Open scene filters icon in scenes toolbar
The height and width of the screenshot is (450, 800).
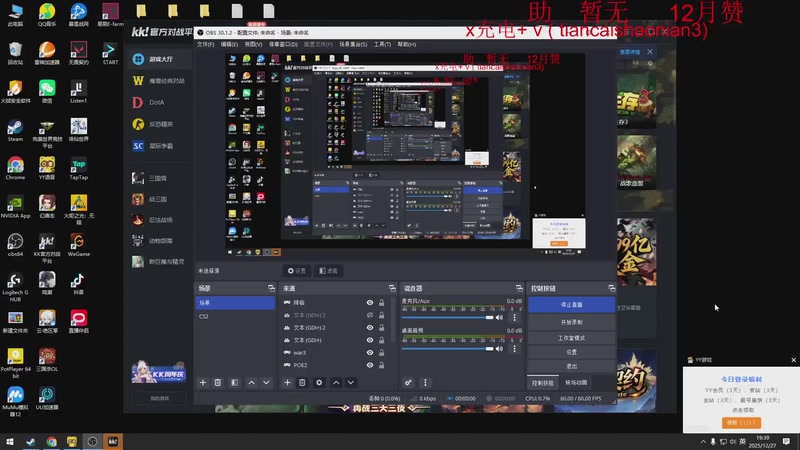pyautogui.click(x=234, y=383)
